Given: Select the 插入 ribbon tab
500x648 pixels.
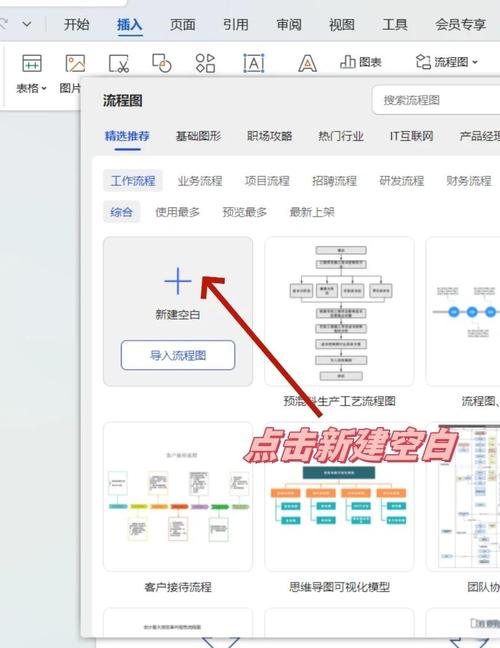Looking at the screenshot, I should (129, 25).
